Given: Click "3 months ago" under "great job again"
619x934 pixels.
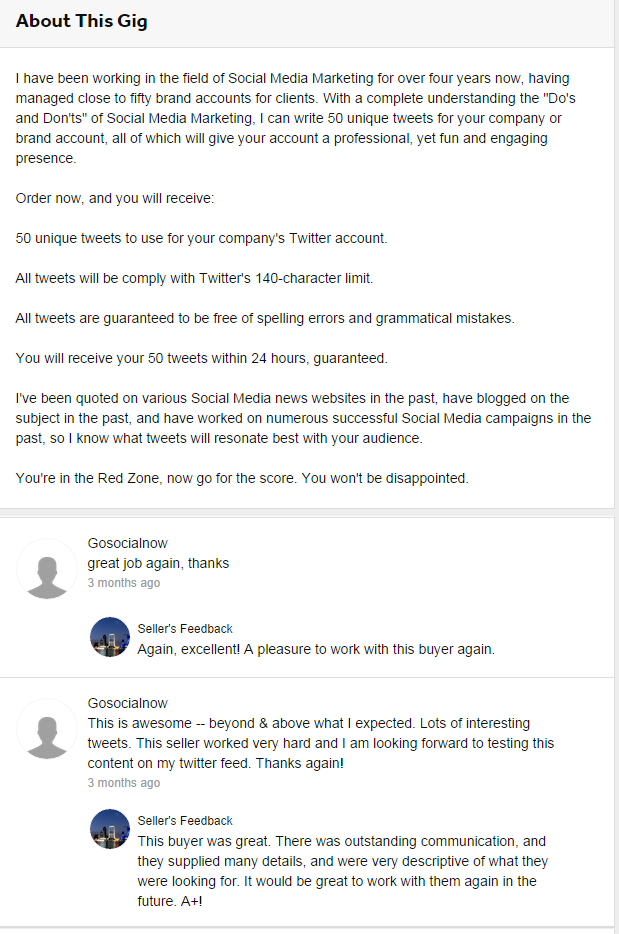Looking at the screenshot, I should tap(124, 583).
